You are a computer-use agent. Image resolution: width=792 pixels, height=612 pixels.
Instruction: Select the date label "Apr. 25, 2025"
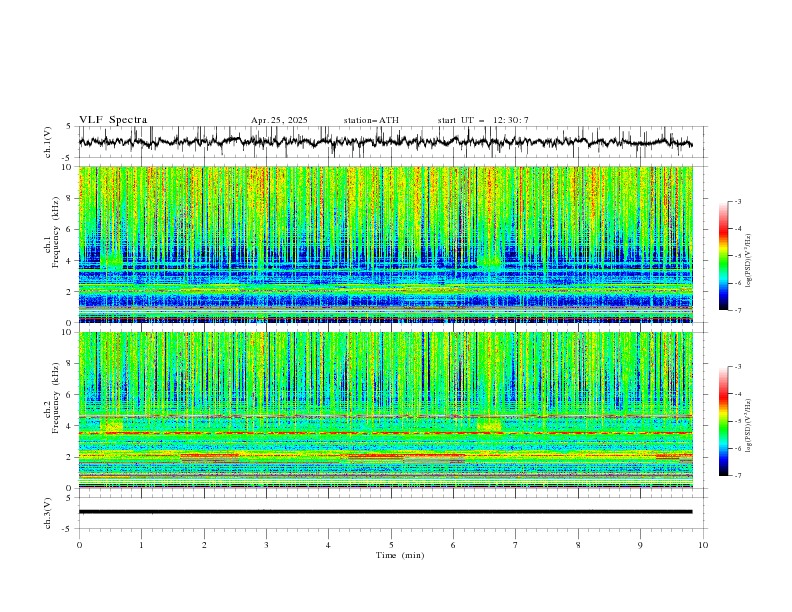(279, 120)
